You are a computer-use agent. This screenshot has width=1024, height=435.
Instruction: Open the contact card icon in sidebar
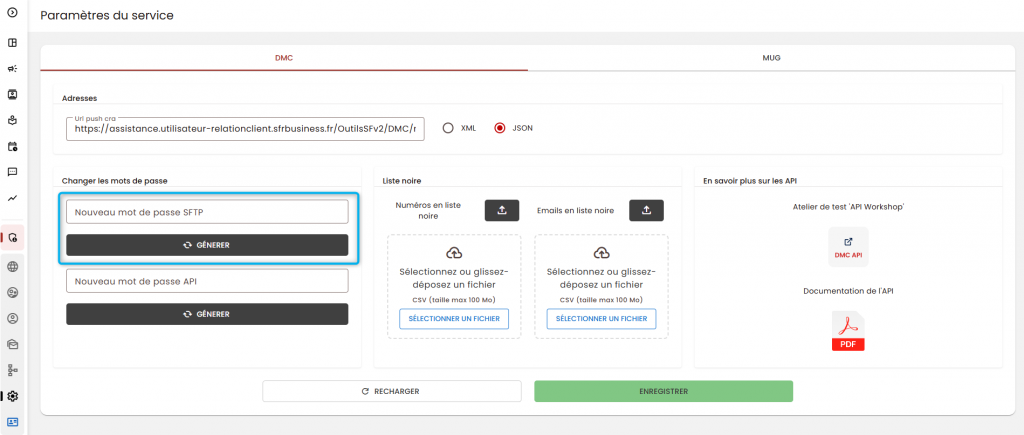[12, 94]
